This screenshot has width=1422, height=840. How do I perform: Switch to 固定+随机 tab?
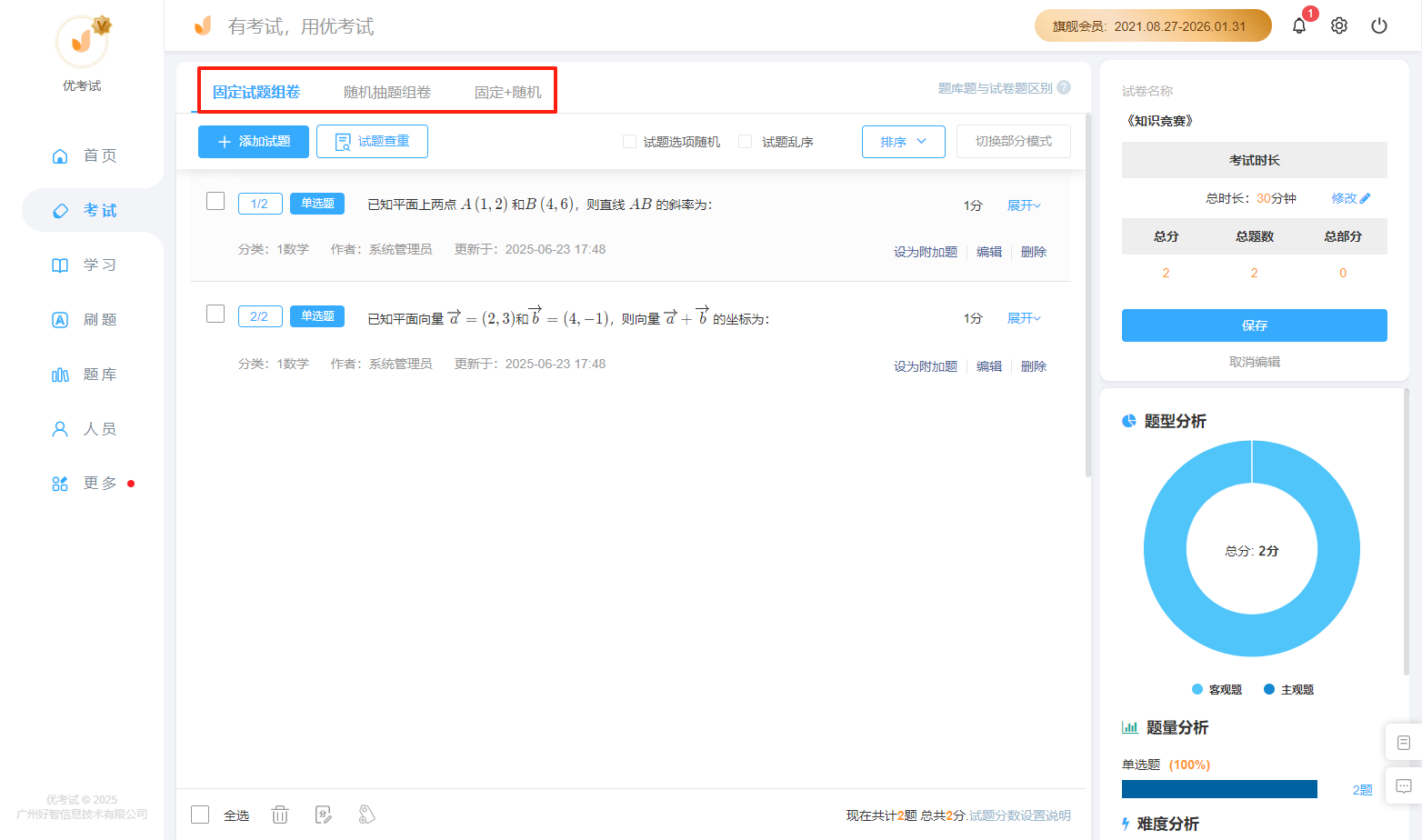click(507, 92)
